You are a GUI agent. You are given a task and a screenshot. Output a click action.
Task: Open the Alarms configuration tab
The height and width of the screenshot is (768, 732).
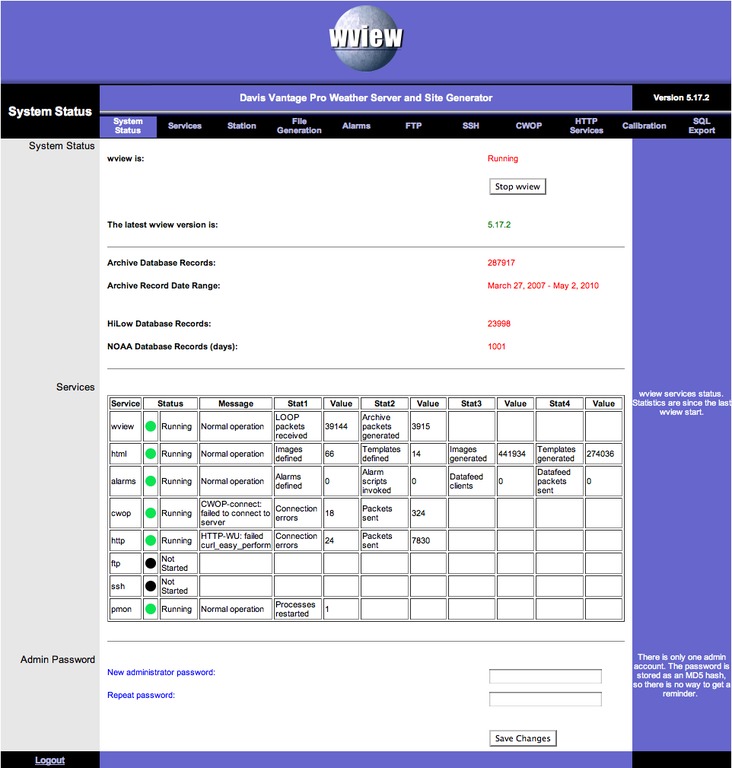[356, 126]
